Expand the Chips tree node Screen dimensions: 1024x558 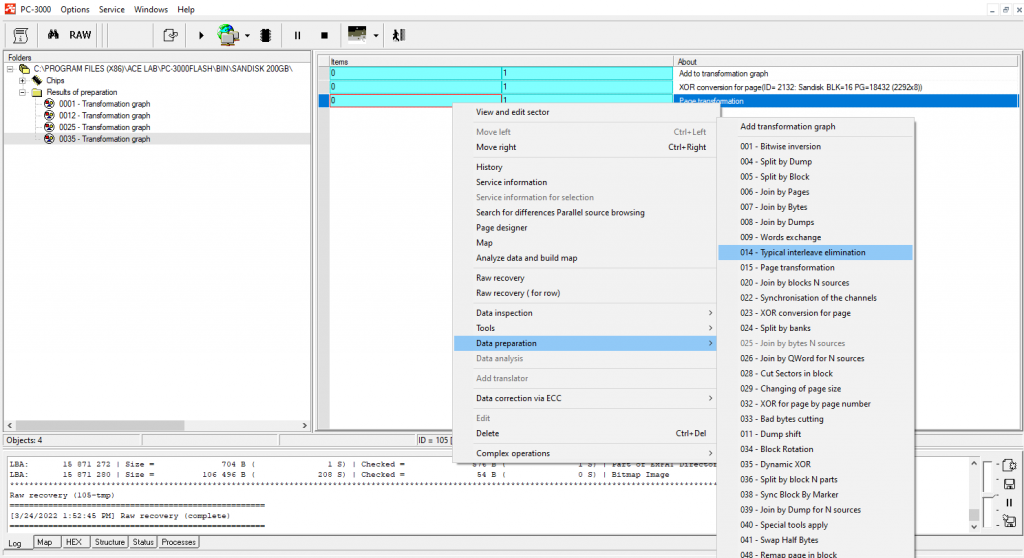[x=22, y=80]
